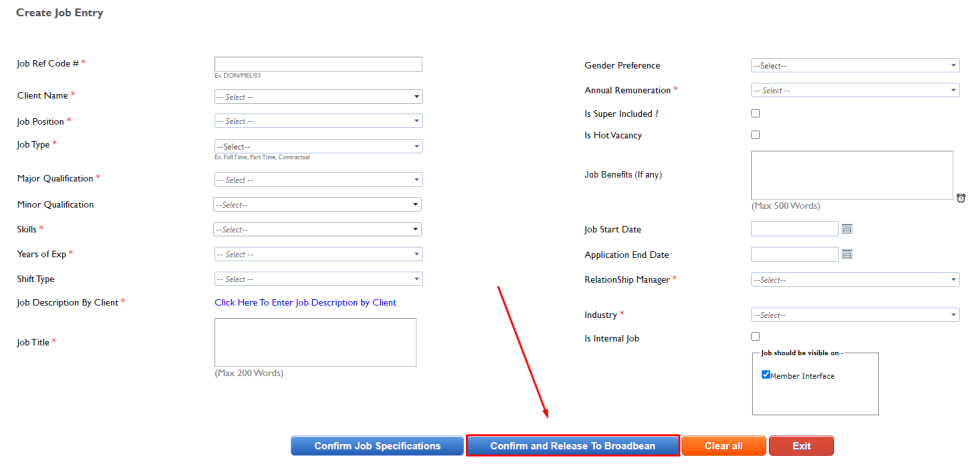The image size is (968, 465).
Task: Select the Industry dropdown
Action: coord(855,315)
